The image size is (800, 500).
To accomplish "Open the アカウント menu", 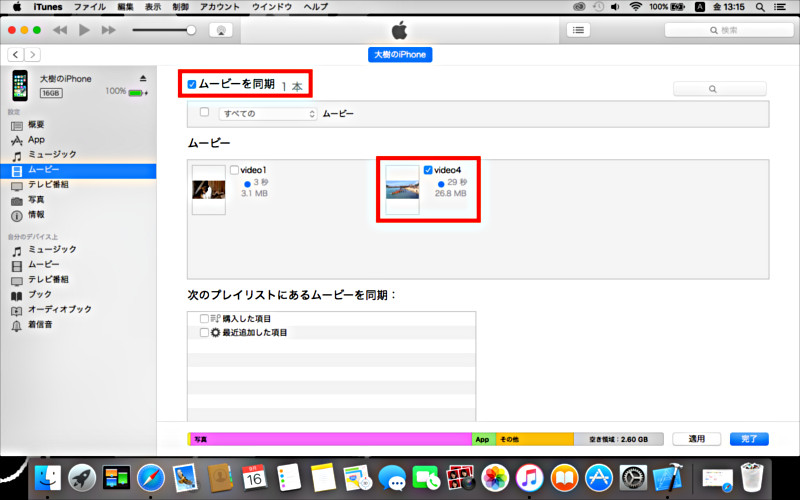I will click(x=219, y=7).
